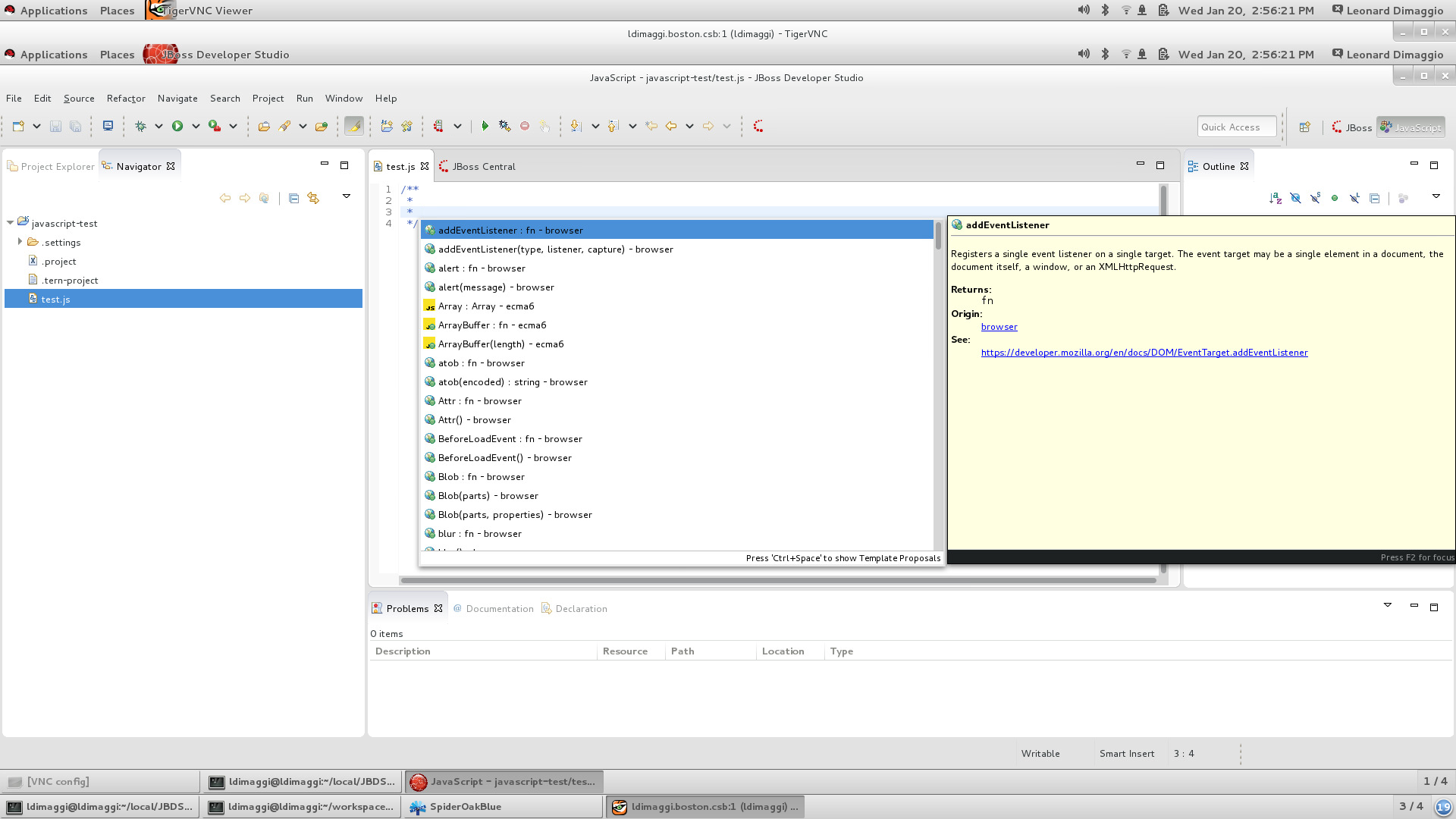Viewport: 1456px width, 819px height.
Task: Click Collapse All in Outline toolbar
Action: coord(1375,198)
